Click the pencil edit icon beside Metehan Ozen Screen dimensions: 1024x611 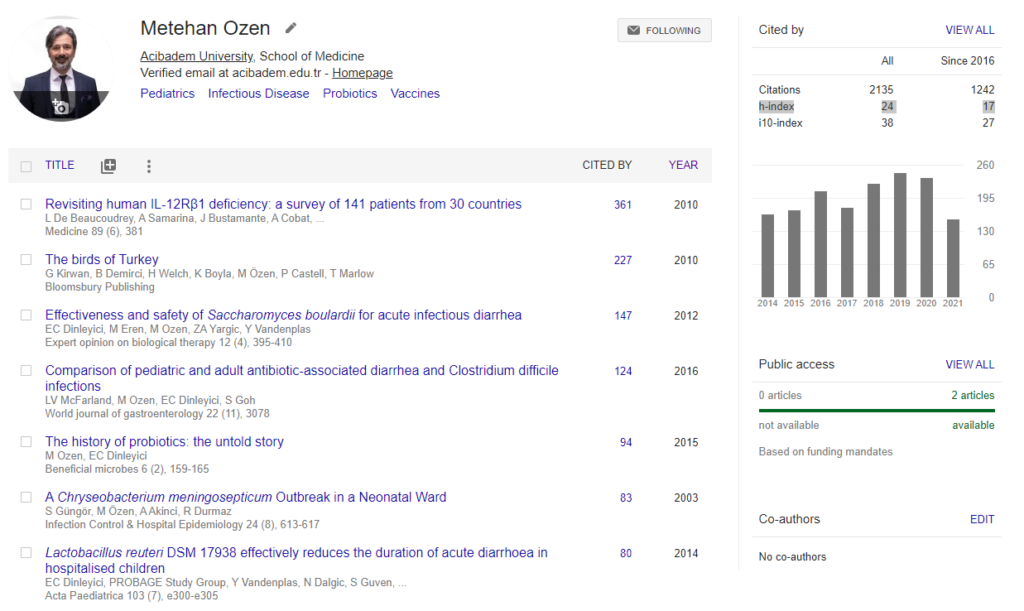pos(291,28)
